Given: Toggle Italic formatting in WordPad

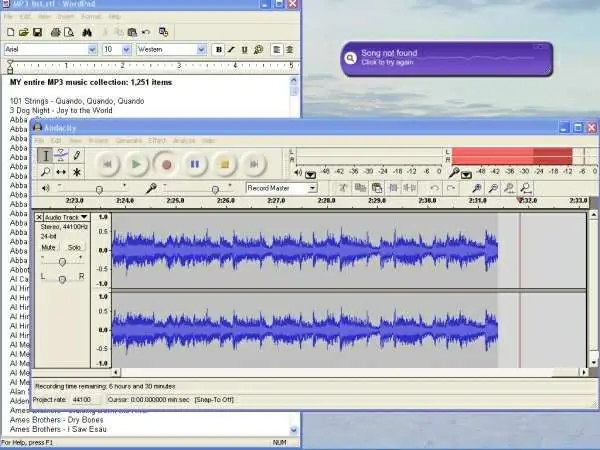Looking at the screenshot, I should point(232,49).
